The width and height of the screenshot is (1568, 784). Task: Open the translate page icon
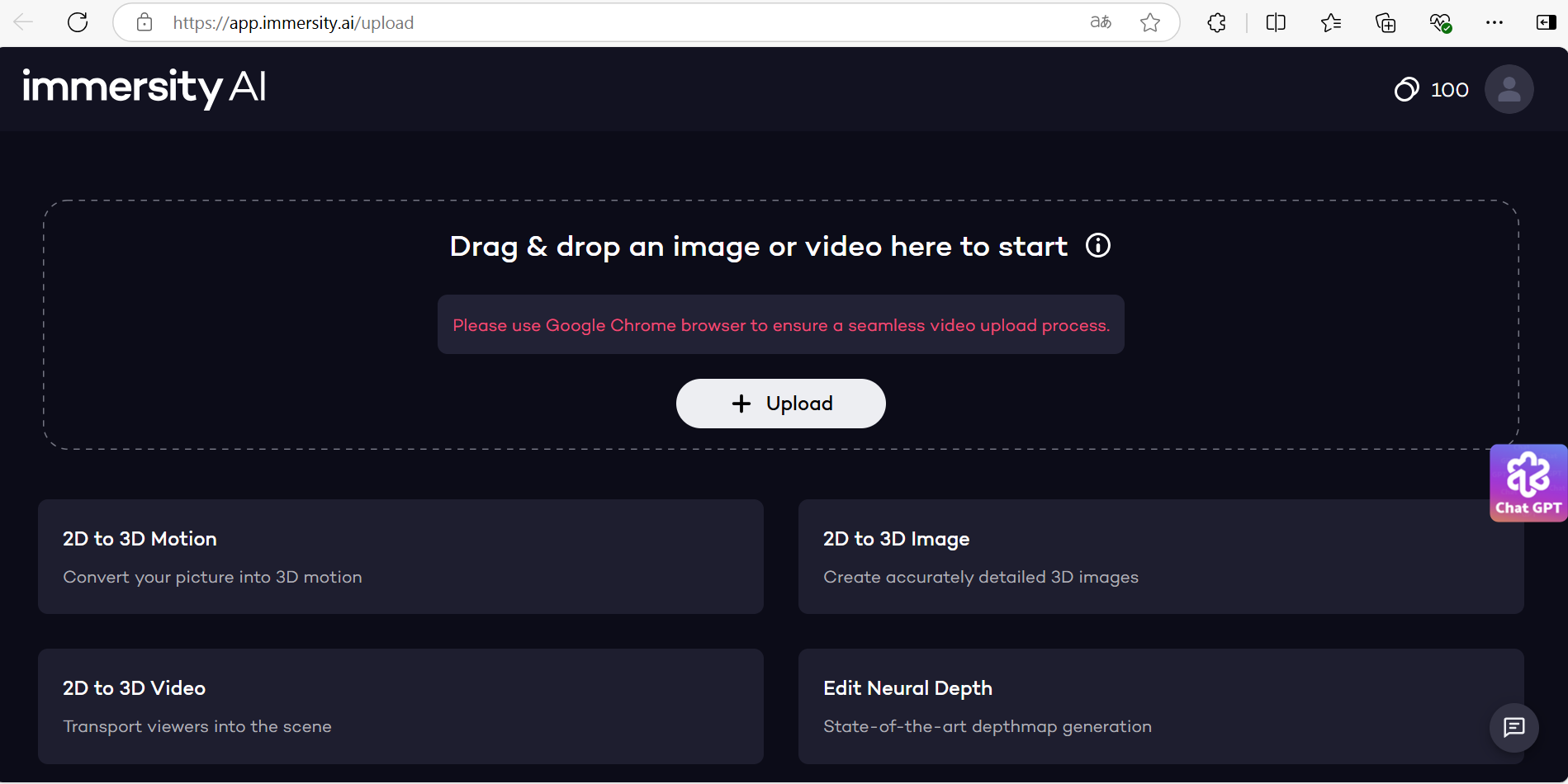click(1101, 22)
